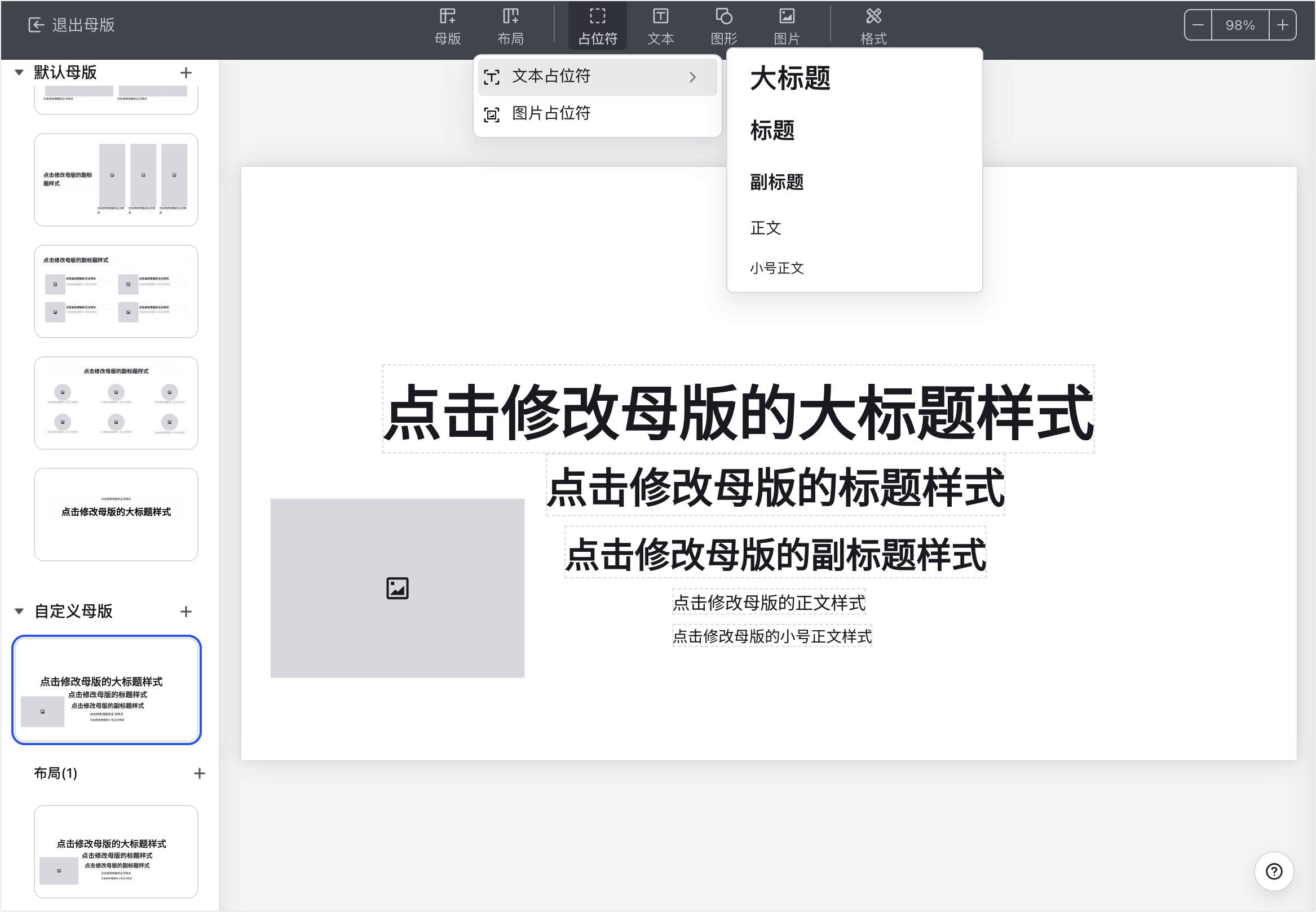Open the 母版 toolbar tool

447,26
